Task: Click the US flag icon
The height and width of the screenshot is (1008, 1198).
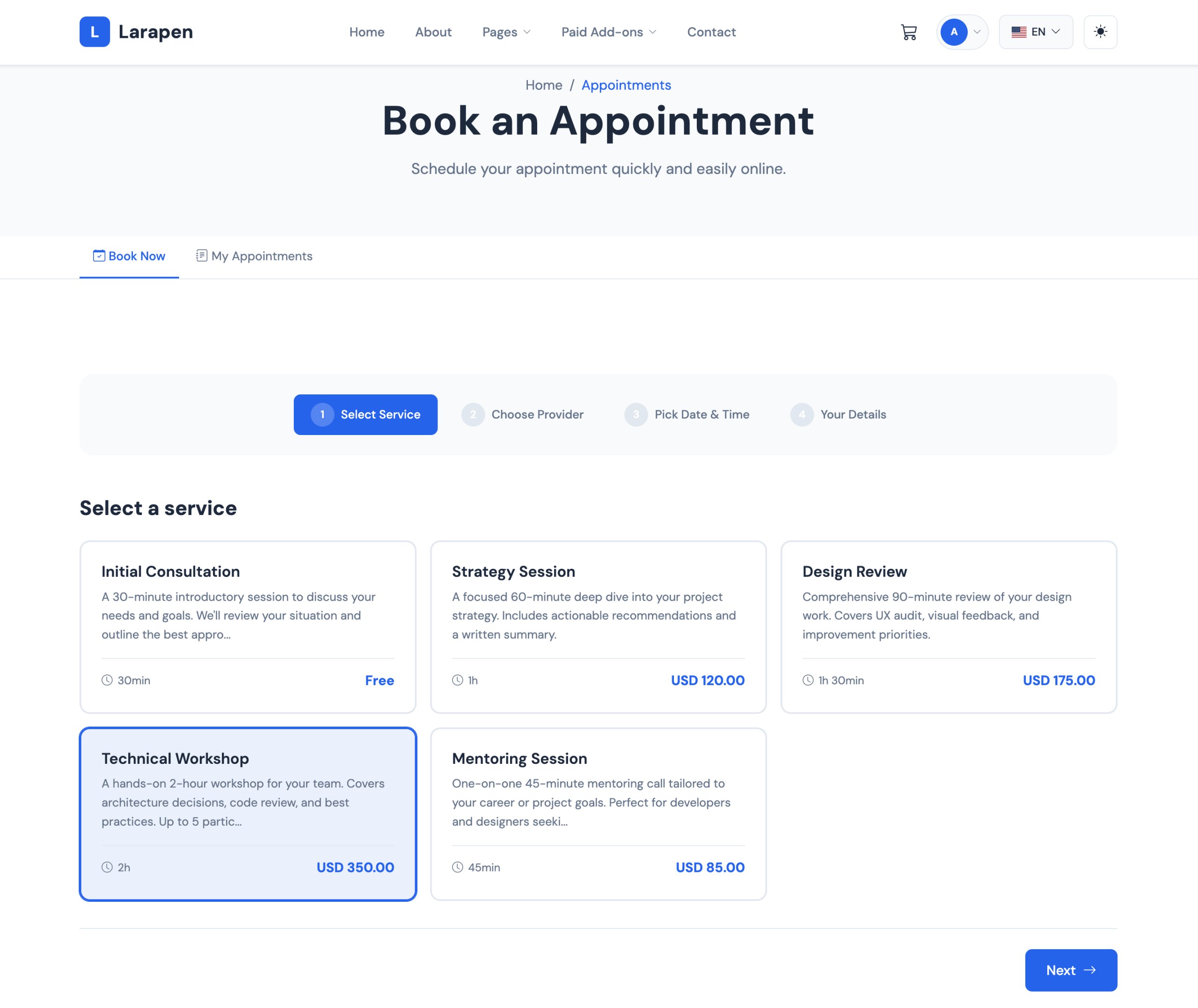Action: click(x=1018, y=32)
